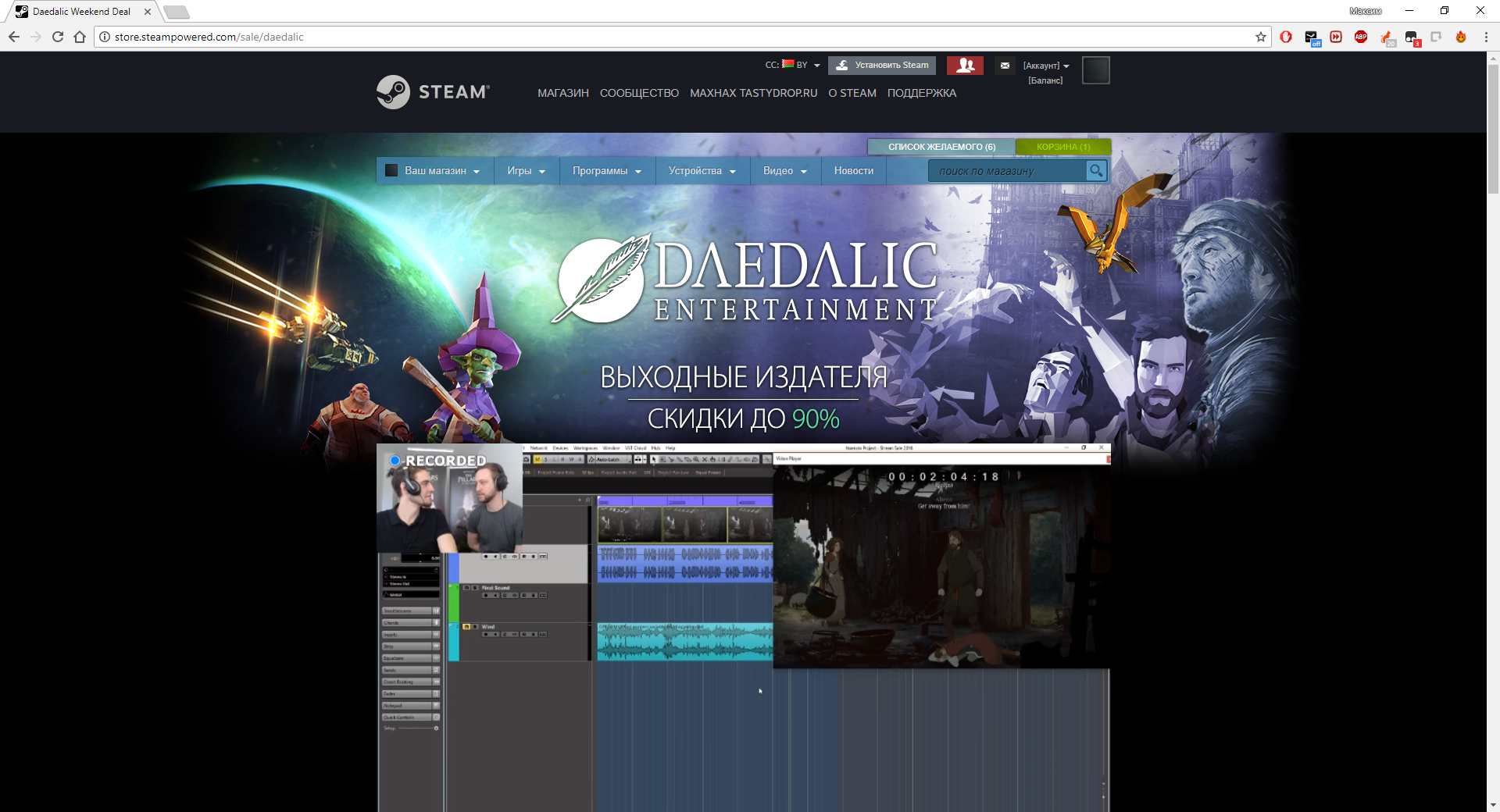
Task: Click the Steam logo
Action: 433,92
